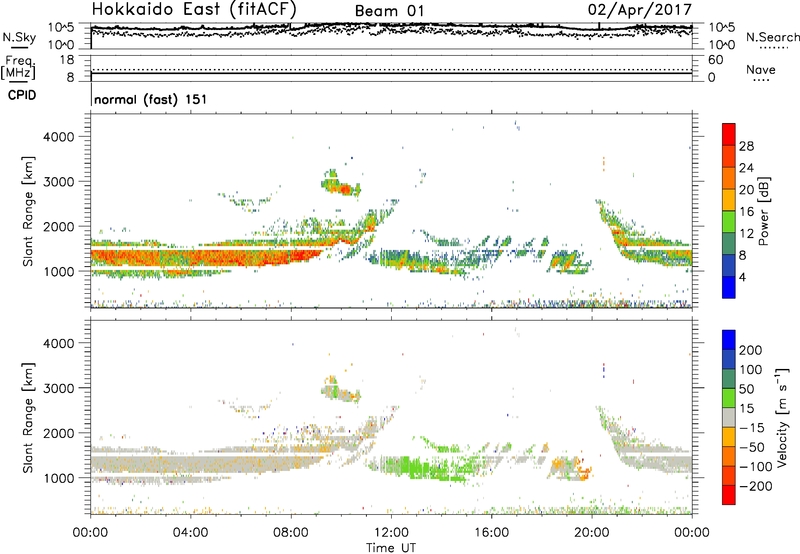The image size is (800, 554).
Task: Click the '16:00' time tick label
Action: [x=491, y=533]
